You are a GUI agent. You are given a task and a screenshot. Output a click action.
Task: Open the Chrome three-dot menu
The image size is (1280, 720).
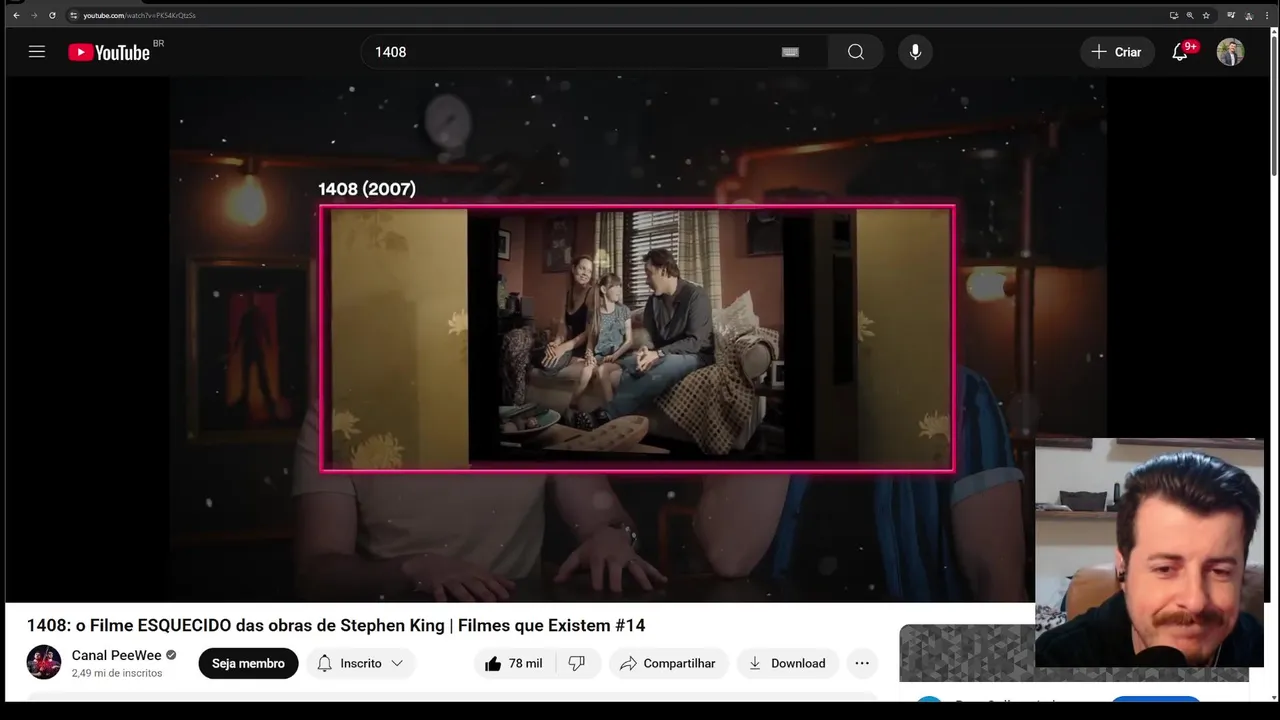click(1267, 15)
